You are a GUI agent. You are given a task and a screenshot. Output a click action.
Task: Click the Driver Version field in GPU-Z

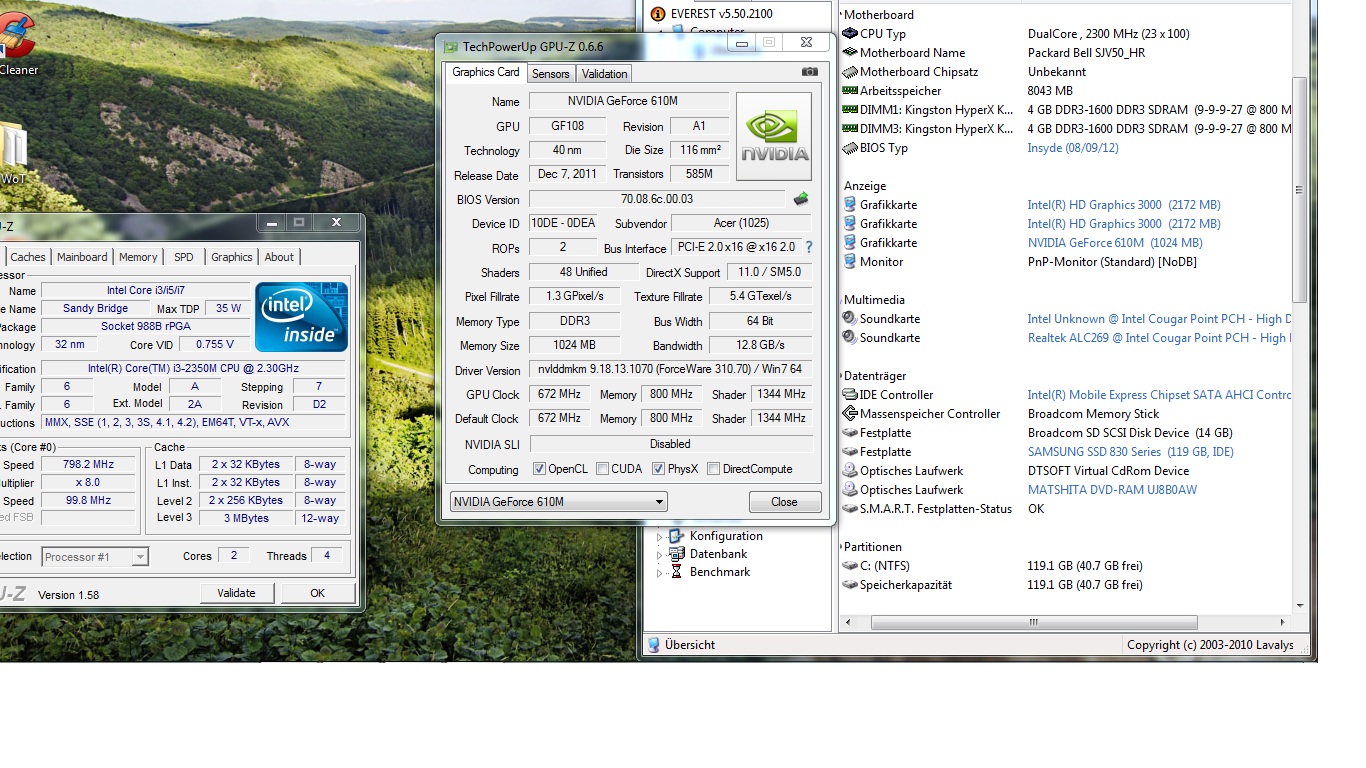click(x=670, y=369)
